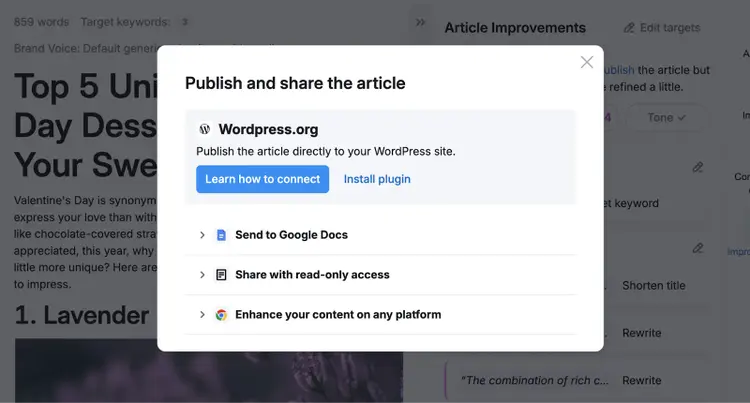This screenshot has height=403, width=750.
Task: Click the Chrome icon
Action: (x=221, y=315)
